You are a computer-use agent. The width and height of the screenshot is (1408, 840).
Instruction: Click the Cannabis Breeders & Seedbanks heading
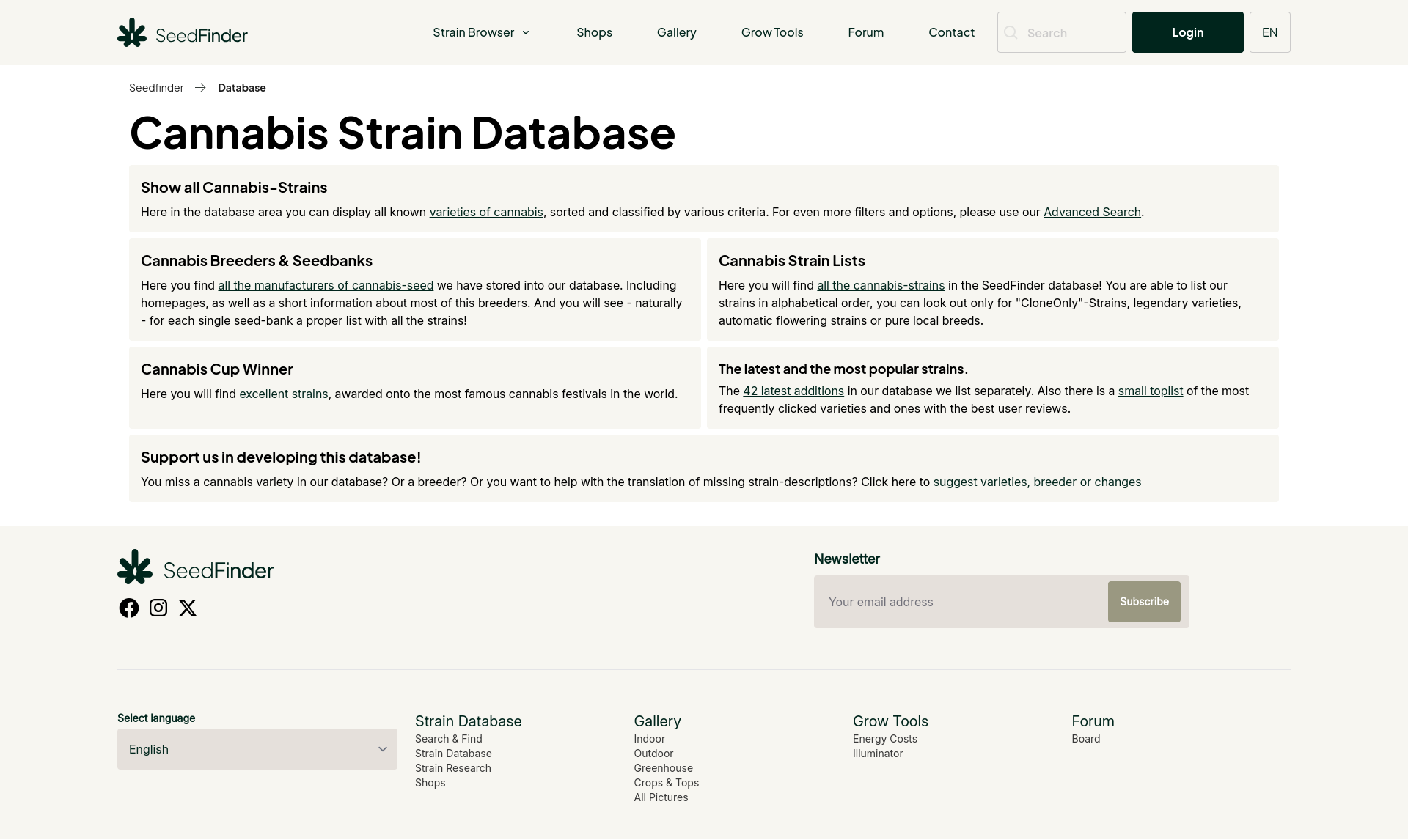[257, 261]
